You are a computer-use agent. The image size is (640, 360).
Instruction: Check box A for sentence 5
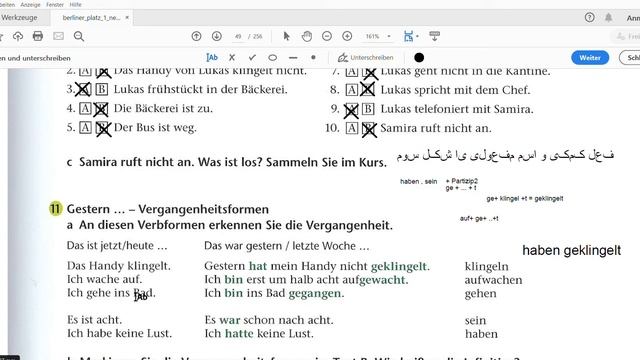point(85,127)
